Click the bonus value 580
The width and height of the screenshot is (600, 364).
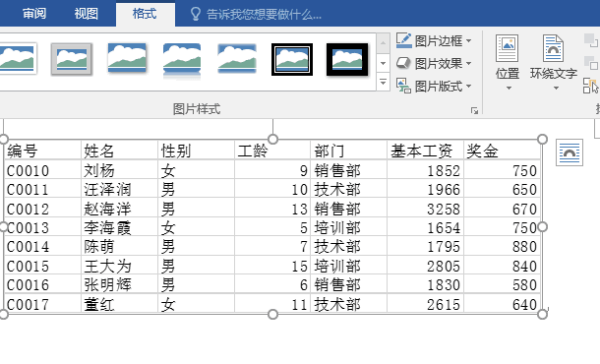click(x=525, y=285)
